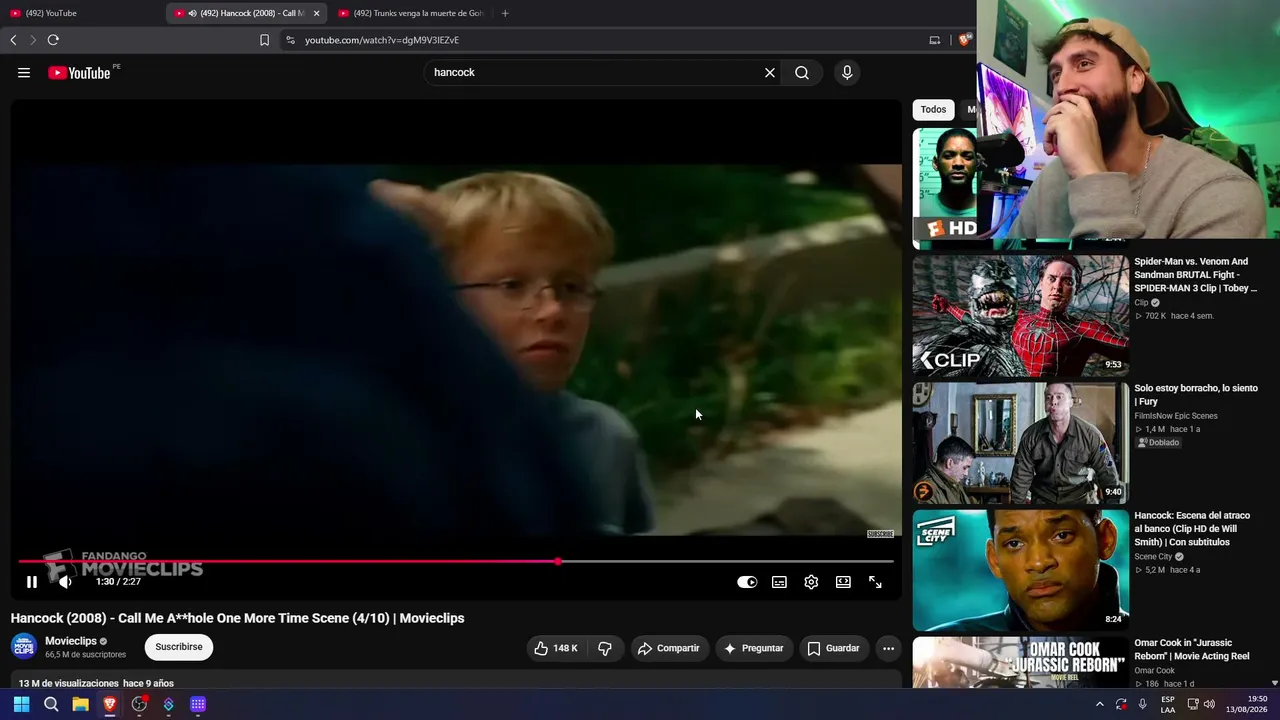Seek using the red video progress bar
The width and height of the screenshot is (1280, 720).
456,561
